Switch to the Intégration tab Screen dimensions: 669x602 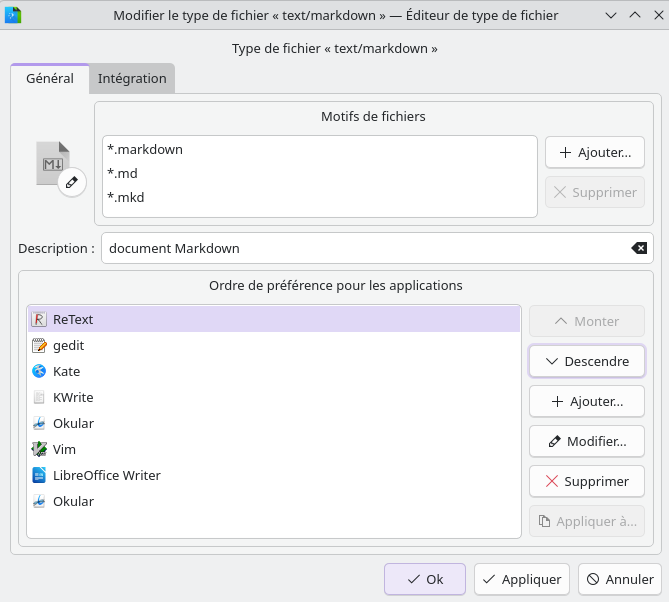[x=132, y=79]
